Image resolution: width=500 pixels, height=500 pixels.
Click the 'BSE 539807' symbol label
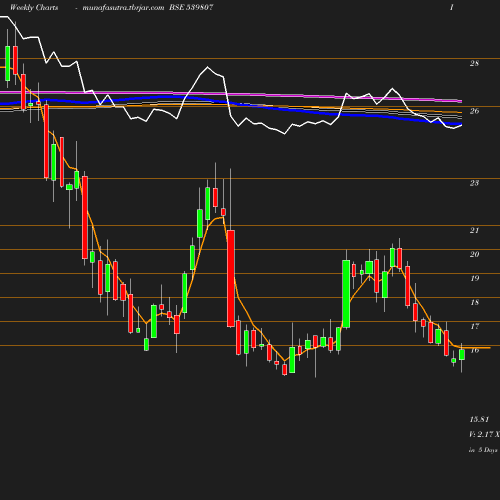point(191,7)
